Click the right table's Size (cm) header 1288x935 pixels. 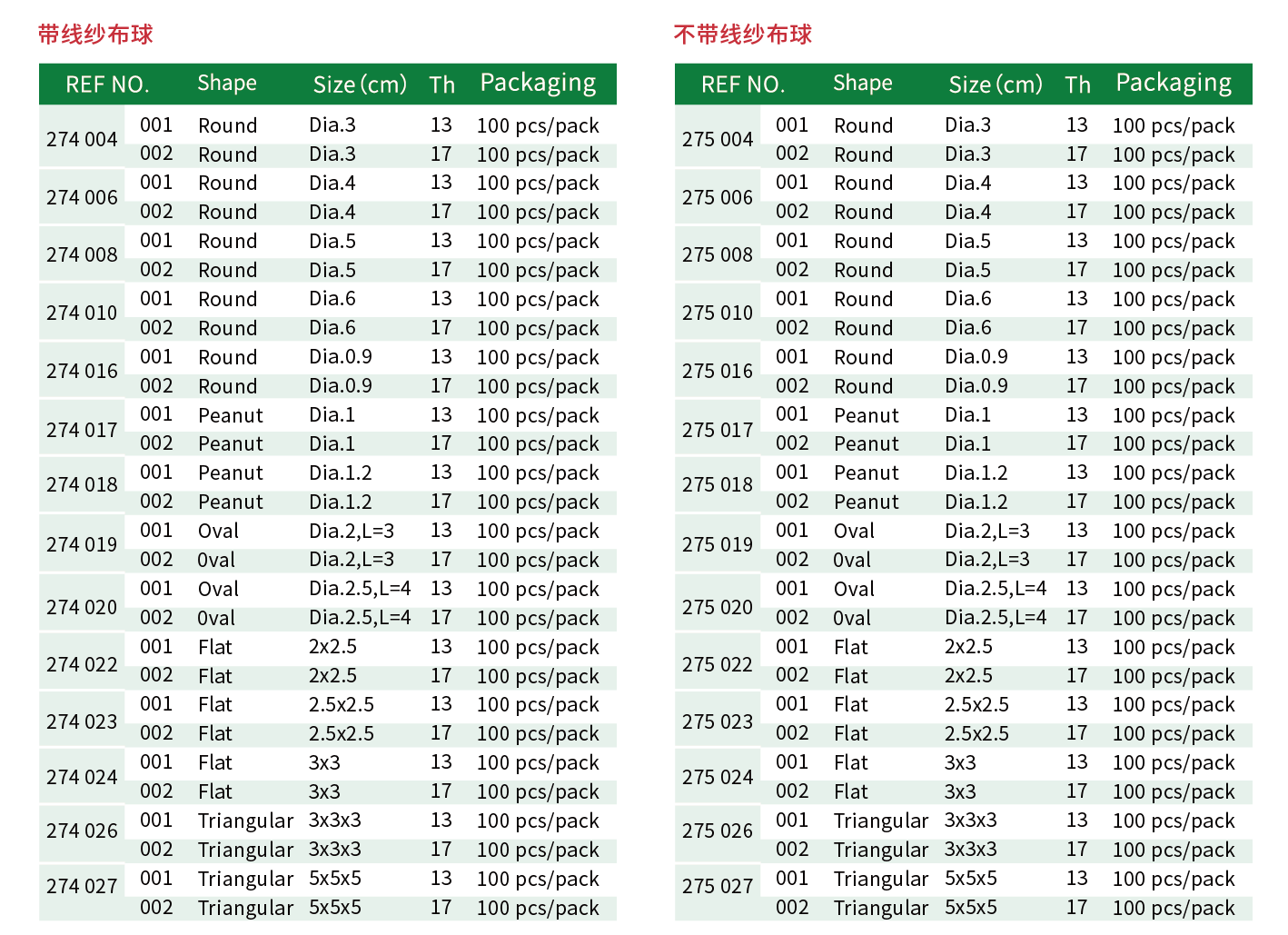point(996,85)
